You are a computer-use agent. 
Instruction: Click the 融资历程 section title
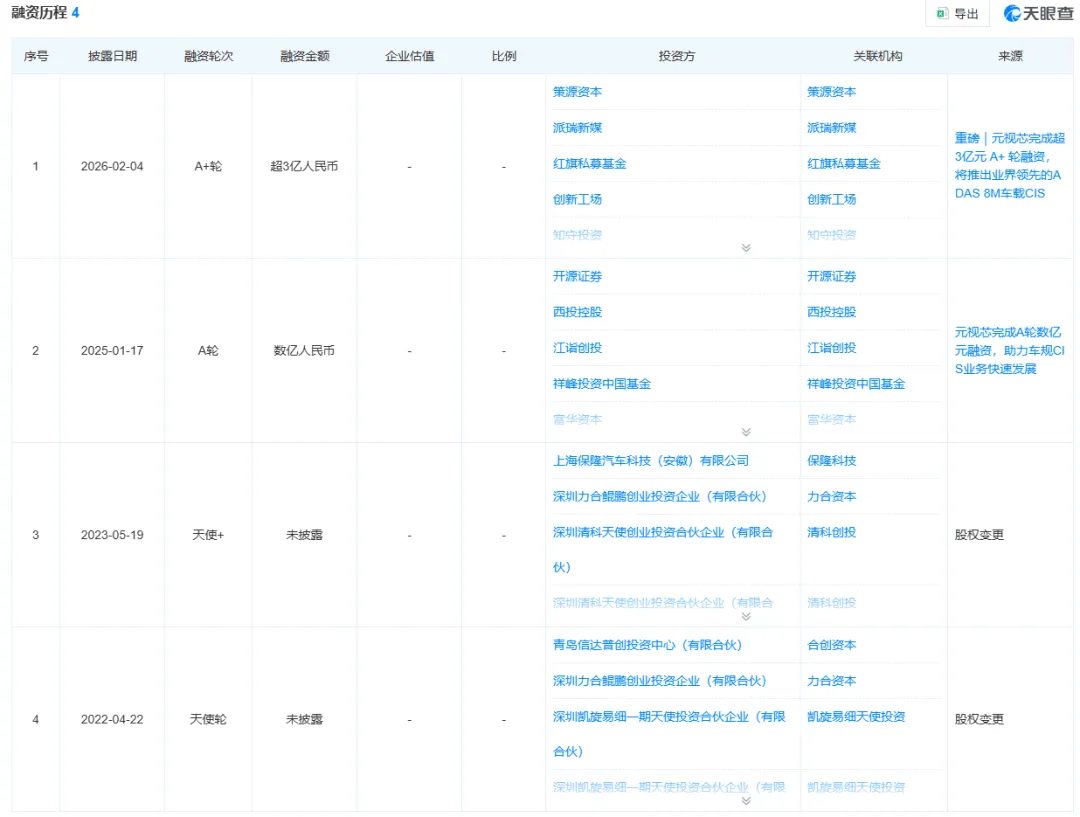(39, 12)
